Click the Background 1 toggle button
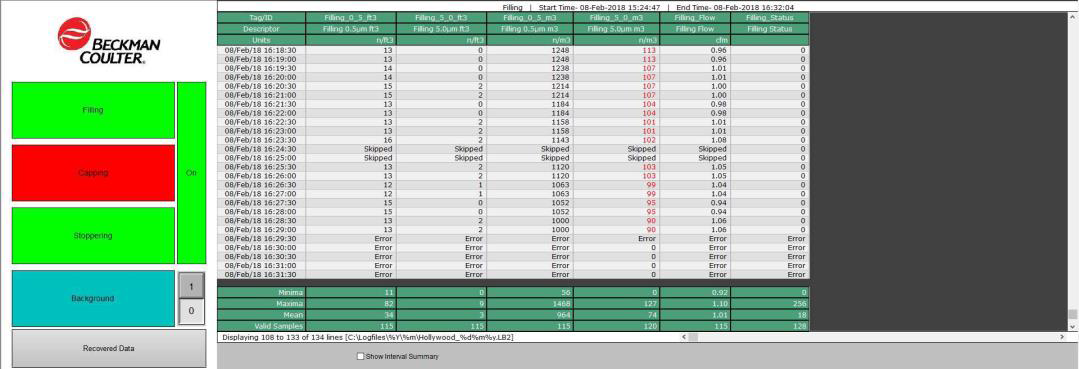The width and height of the screenshot is (1079, 369). pyautogui.click(x=191, y=285)
